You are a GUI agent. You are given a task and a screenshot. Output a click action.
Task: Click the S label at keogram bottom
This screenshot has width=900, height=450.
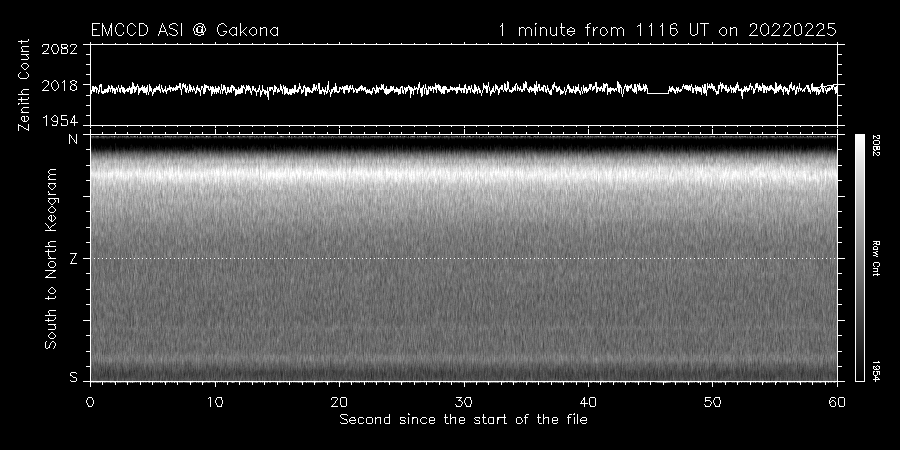coord(73,378)
